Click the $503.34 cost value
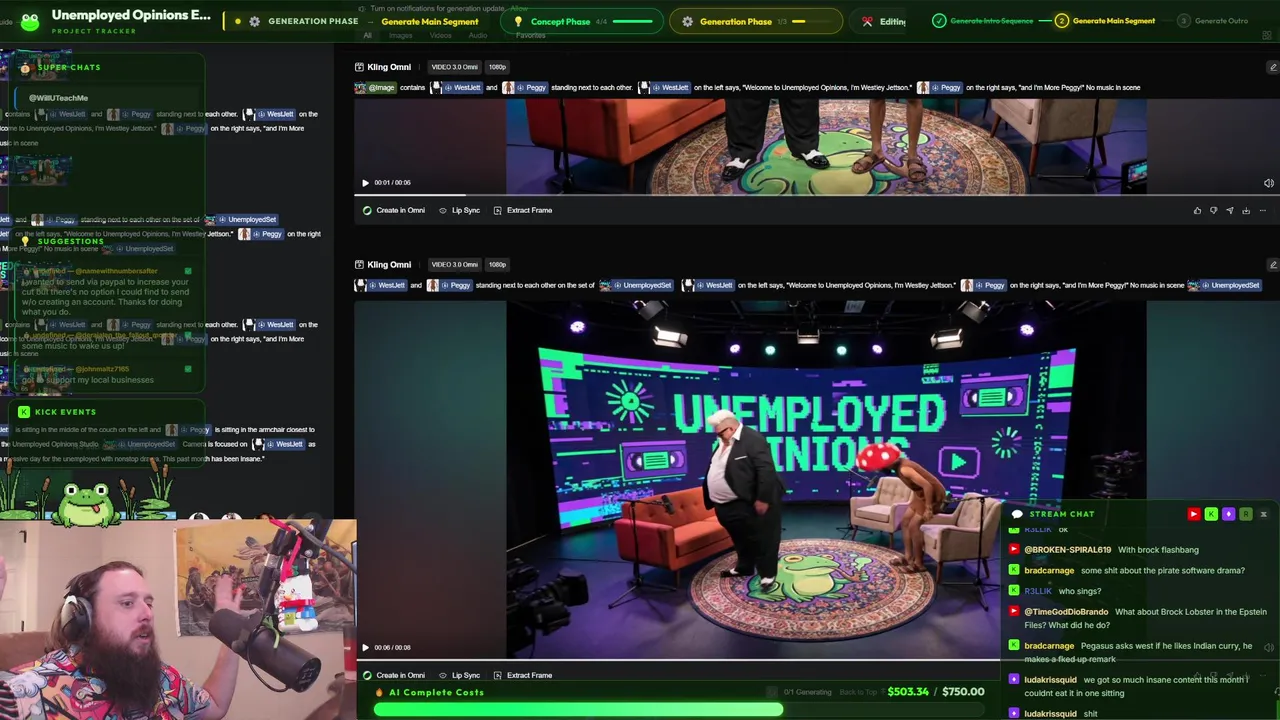Image resolution: width=1280 pixels, height=720 pixels. tap(909, 692)
